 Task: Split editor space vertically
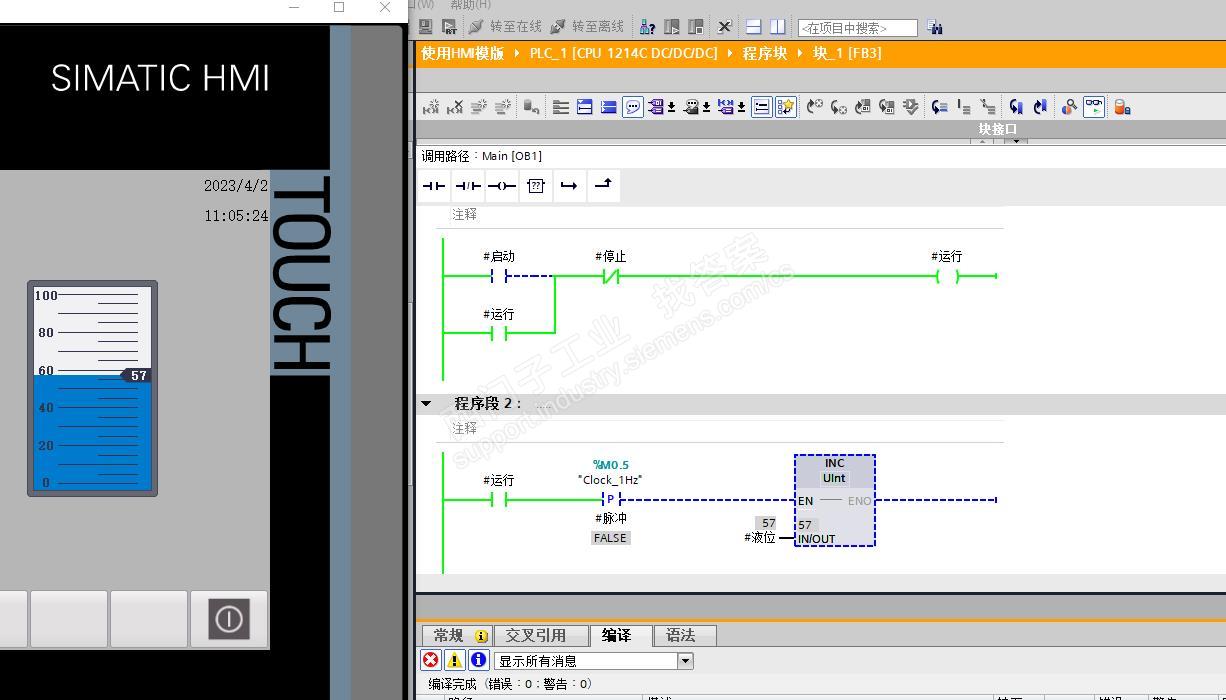777,27
